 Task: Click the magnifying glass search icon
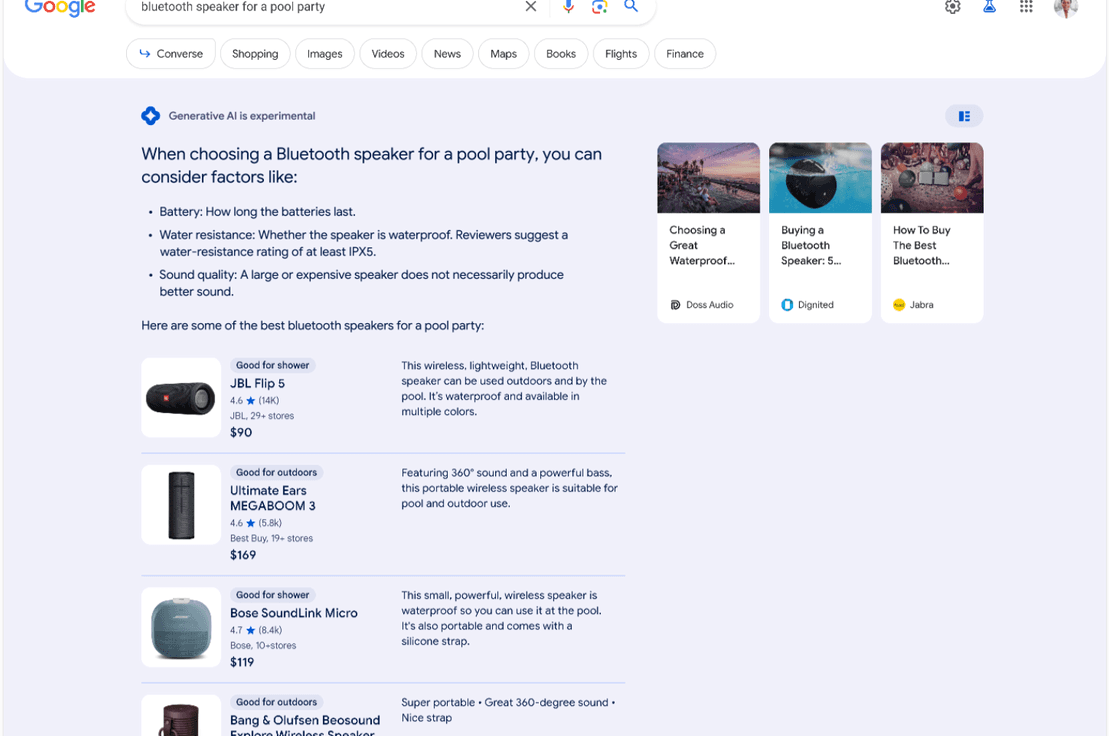(631, 6)
